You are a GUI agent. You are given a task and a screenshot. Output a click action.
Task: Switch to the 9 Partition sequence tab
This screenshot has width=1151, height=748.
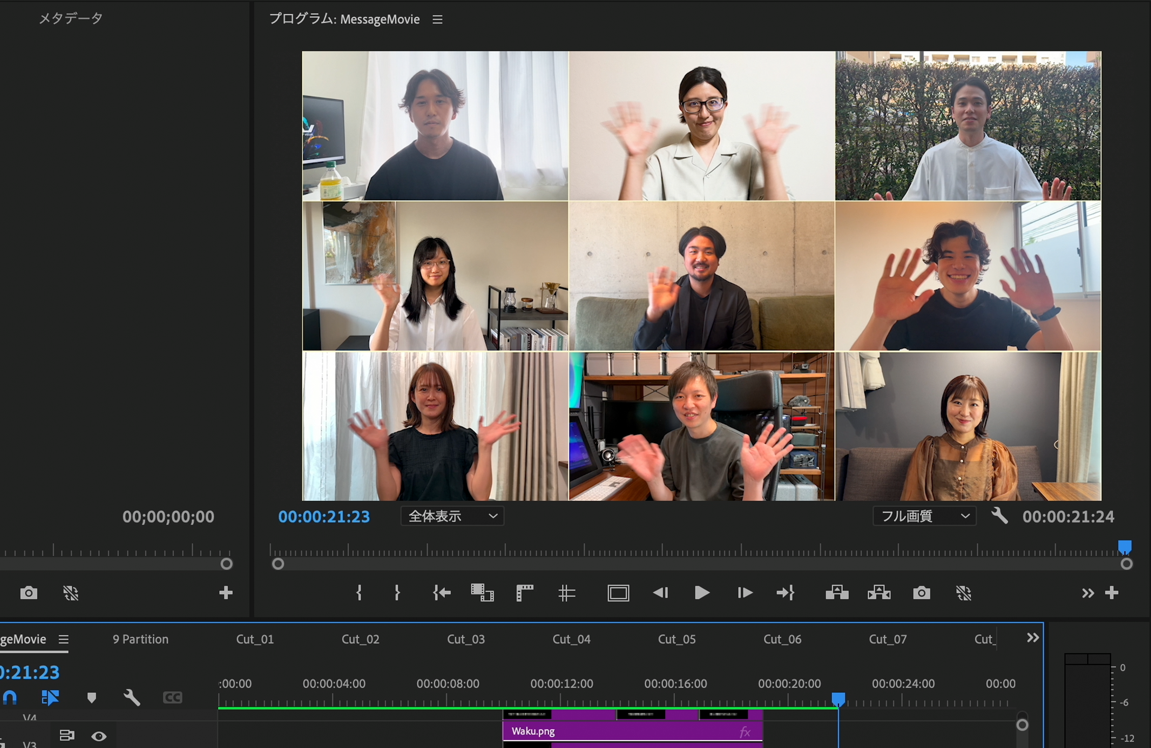click(140, 639)
